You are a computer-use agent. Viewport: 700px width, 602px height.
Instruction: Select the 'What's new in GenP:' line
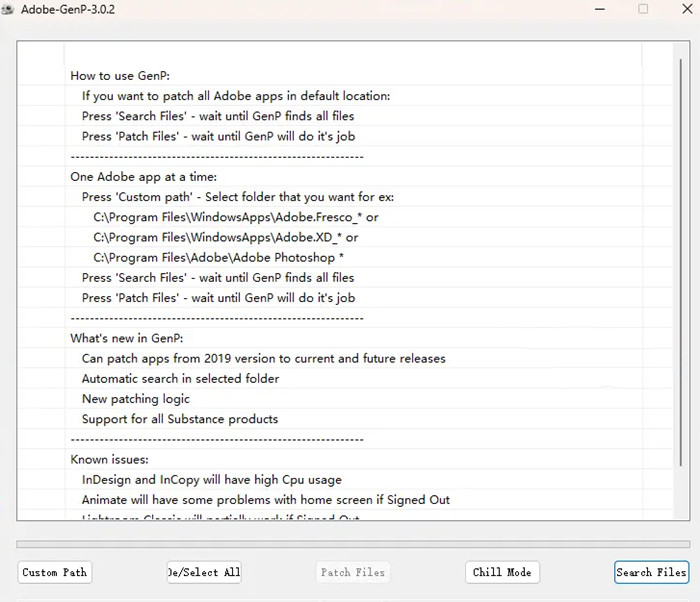click(127, 339)
